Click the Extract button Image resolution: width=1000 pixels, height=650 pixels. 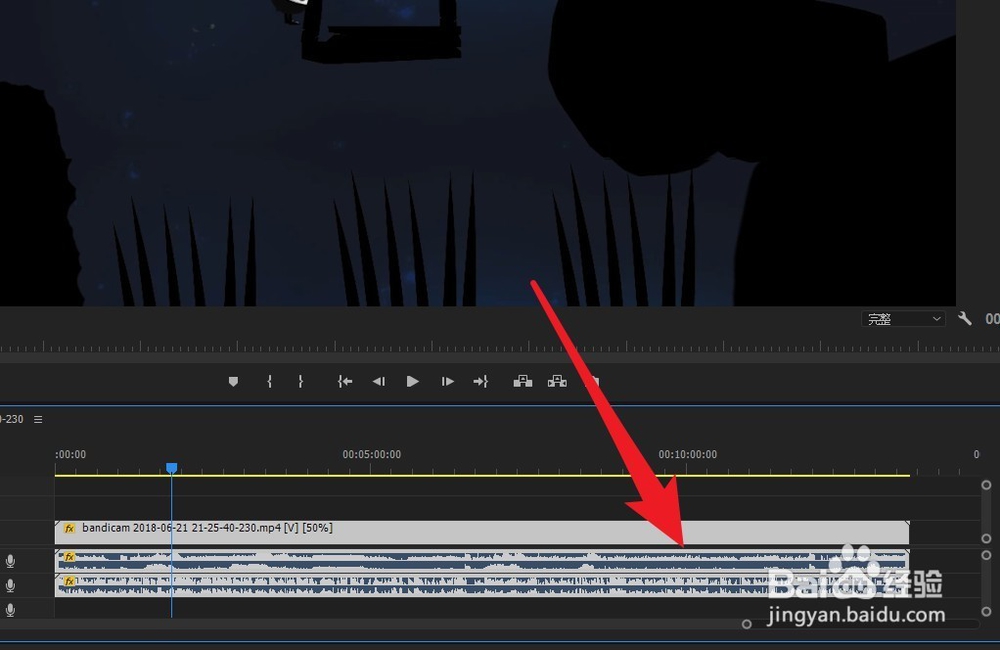(557, 381)
